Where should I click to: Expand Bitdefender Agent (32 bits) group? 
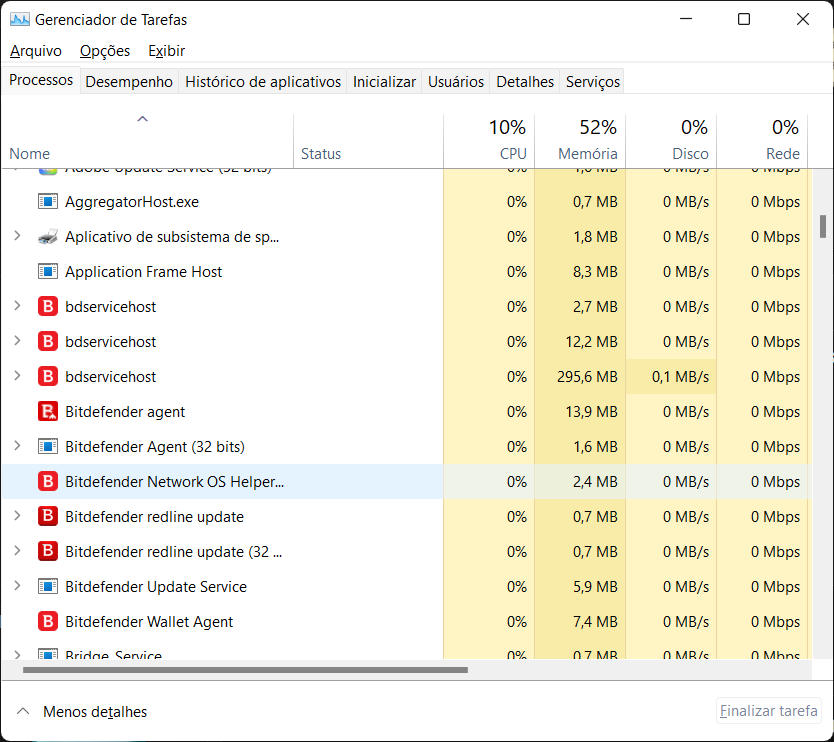[17, 446]
